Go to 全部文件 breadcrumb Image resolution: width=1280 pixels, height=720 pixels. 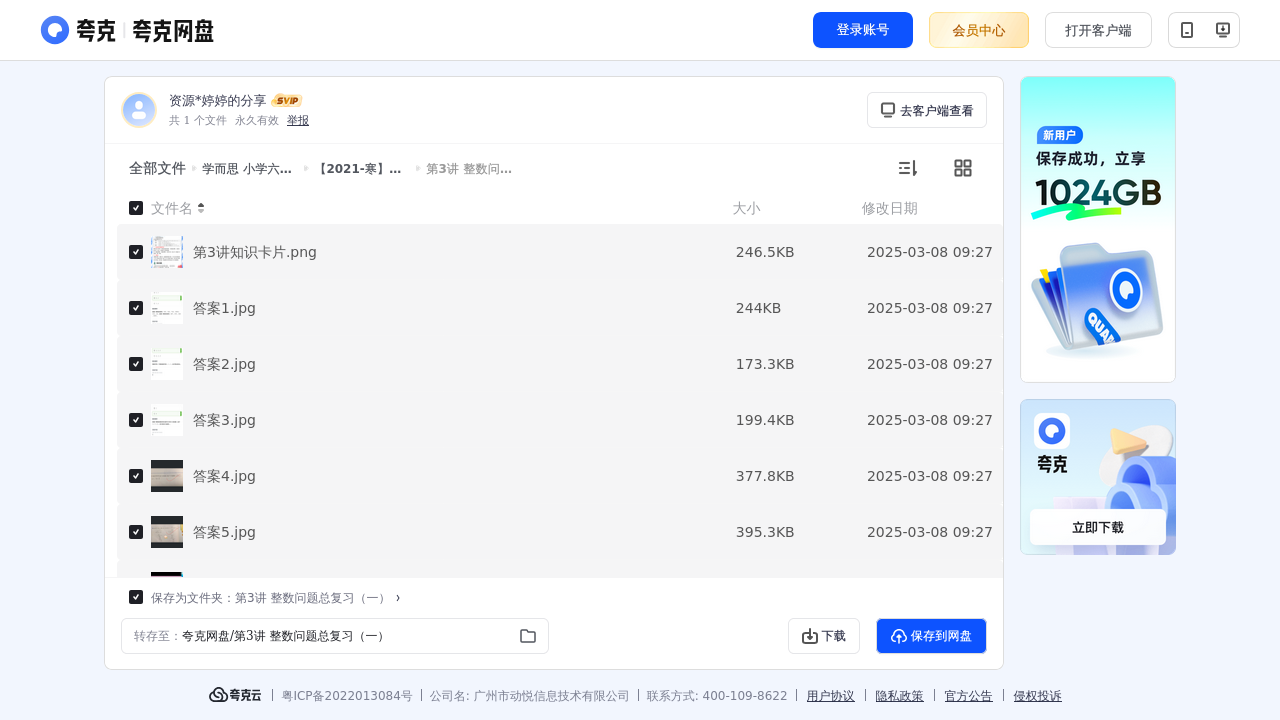157,168
